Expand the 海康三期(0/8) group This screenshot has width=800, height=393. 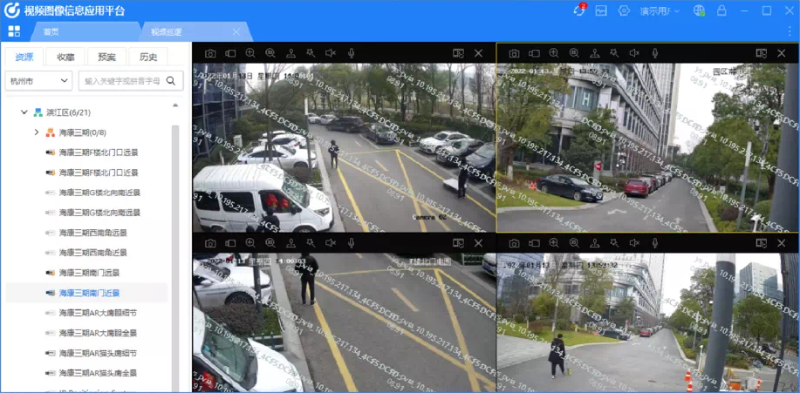[x=36, y=133]
